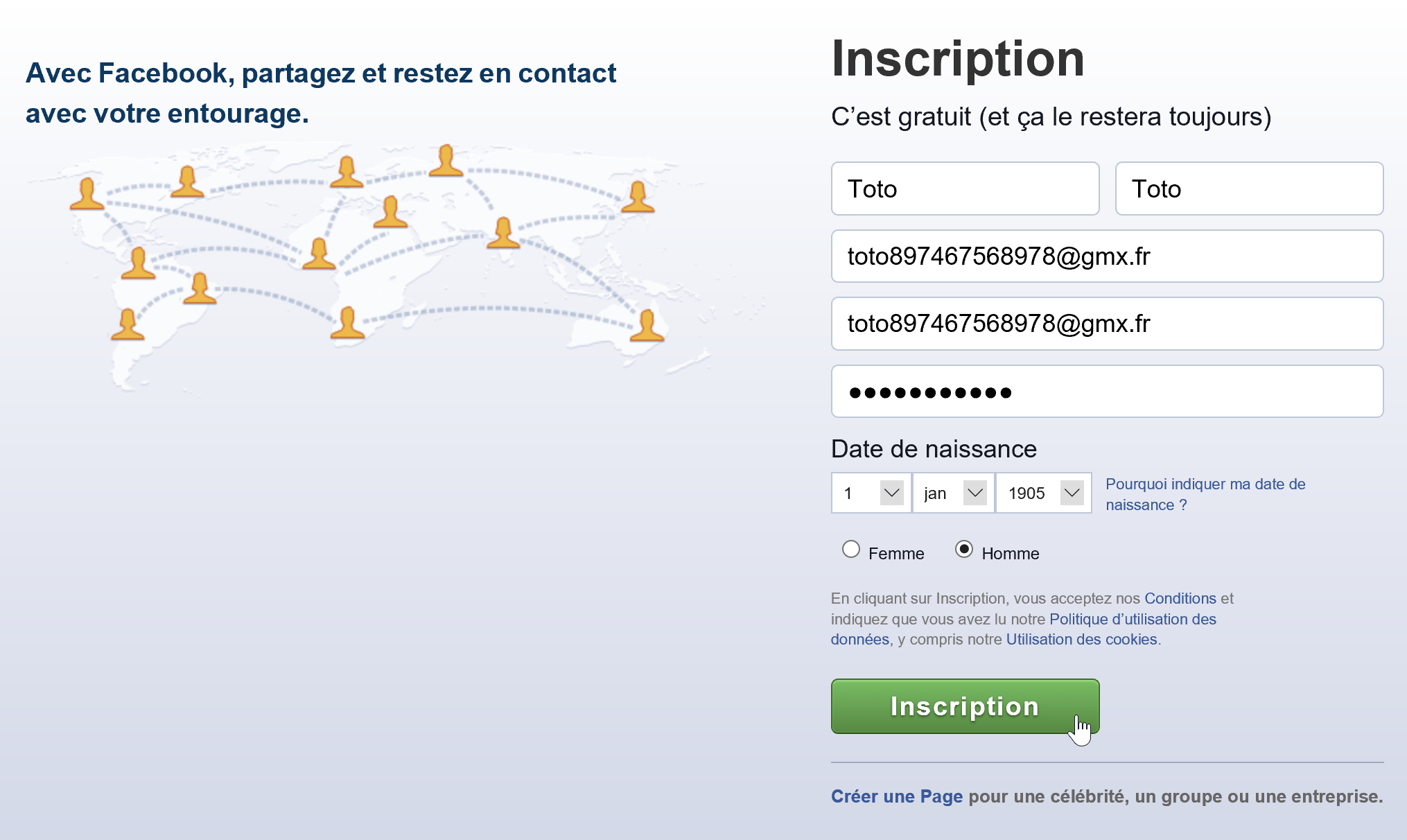Click the Créer une Page link
The image size is (1407, 840).
click(897, 796)
